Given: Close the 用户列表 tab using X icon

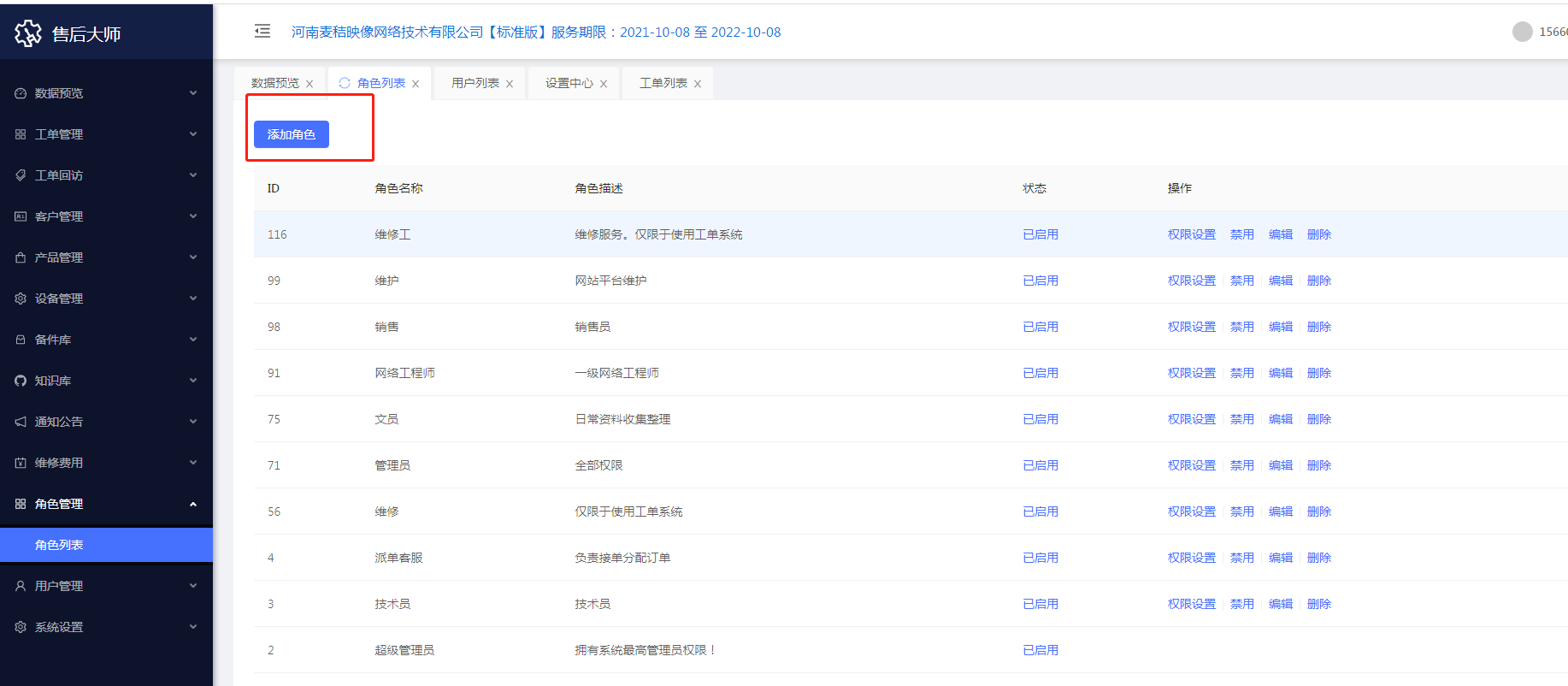Looking at the screenshot, I should tap(510, 84).
